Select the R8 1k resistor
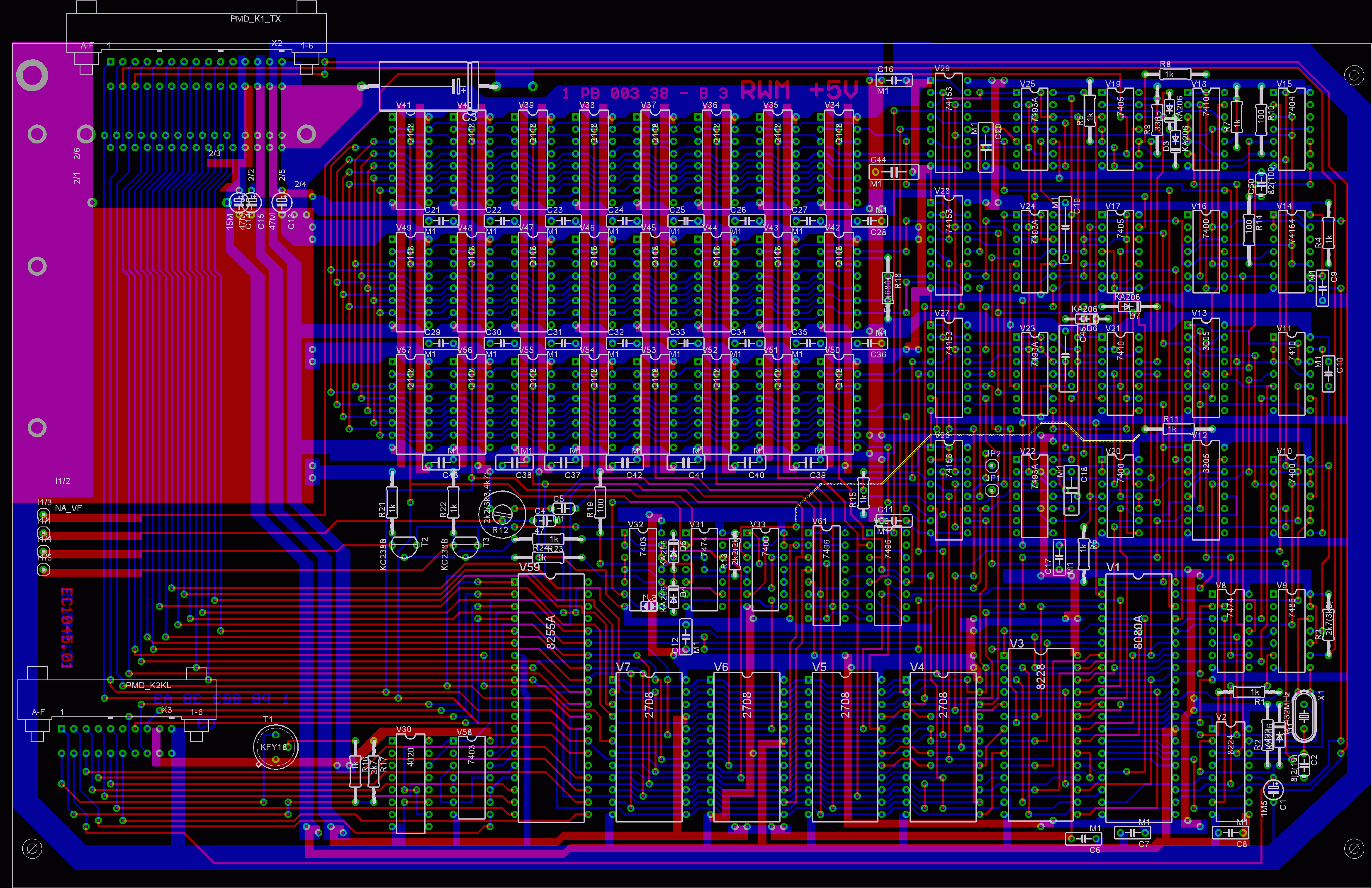 1175,74
